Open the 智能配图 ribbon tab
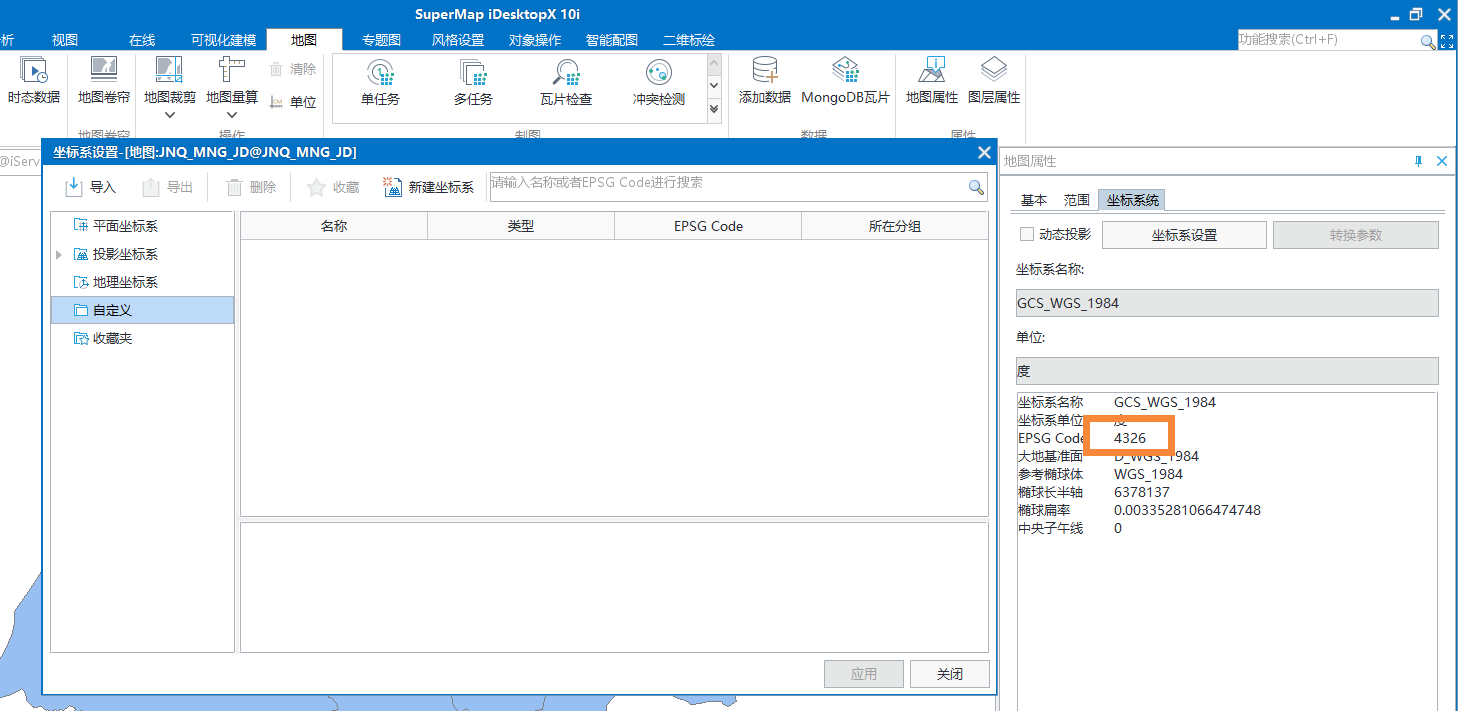The height and width of the screenshot is (711, 1458). pyautogui.click(x=612, y=40)
